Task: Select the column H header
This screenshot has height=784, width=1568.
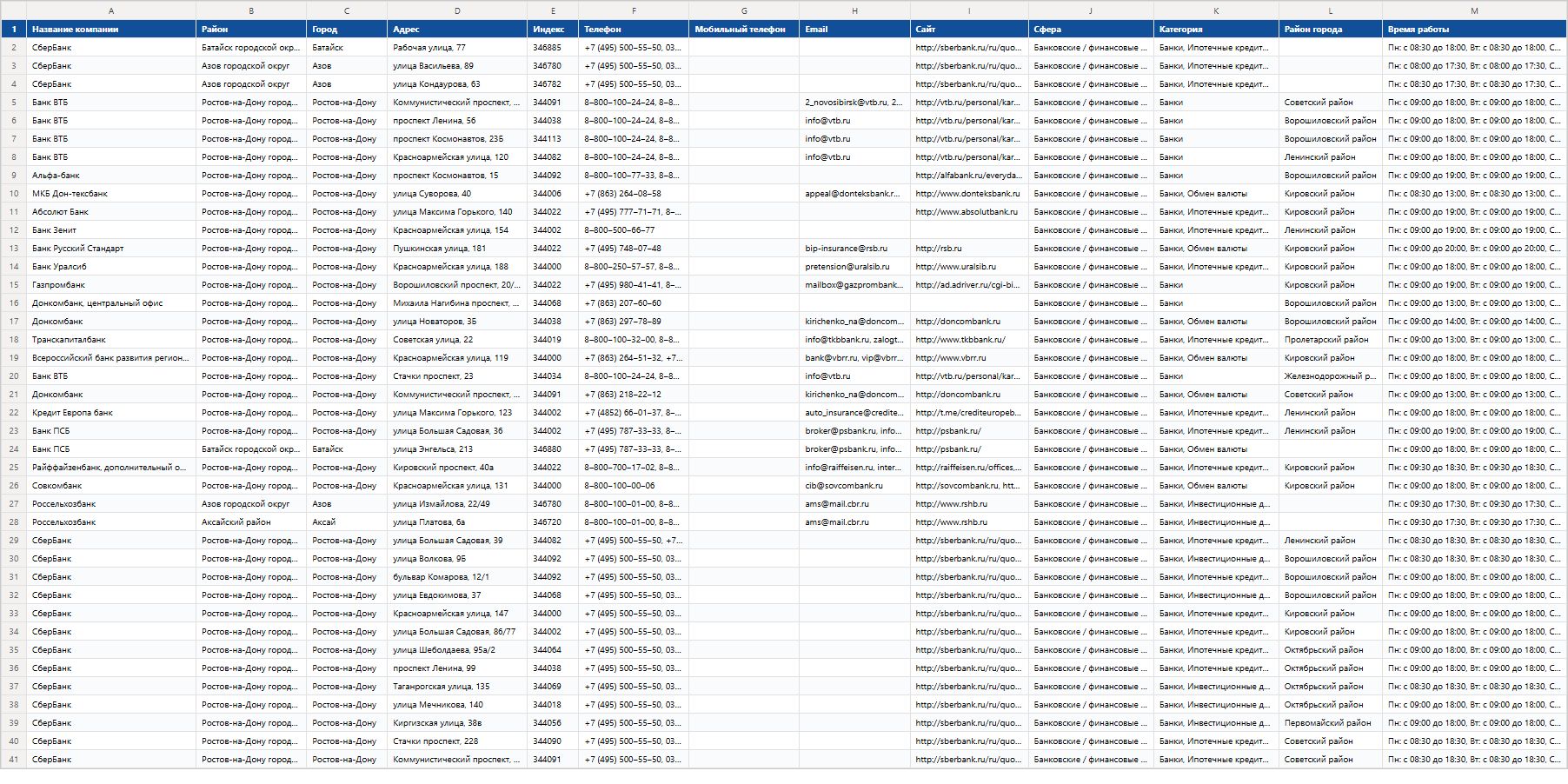Action: click(x=854, y=10)
